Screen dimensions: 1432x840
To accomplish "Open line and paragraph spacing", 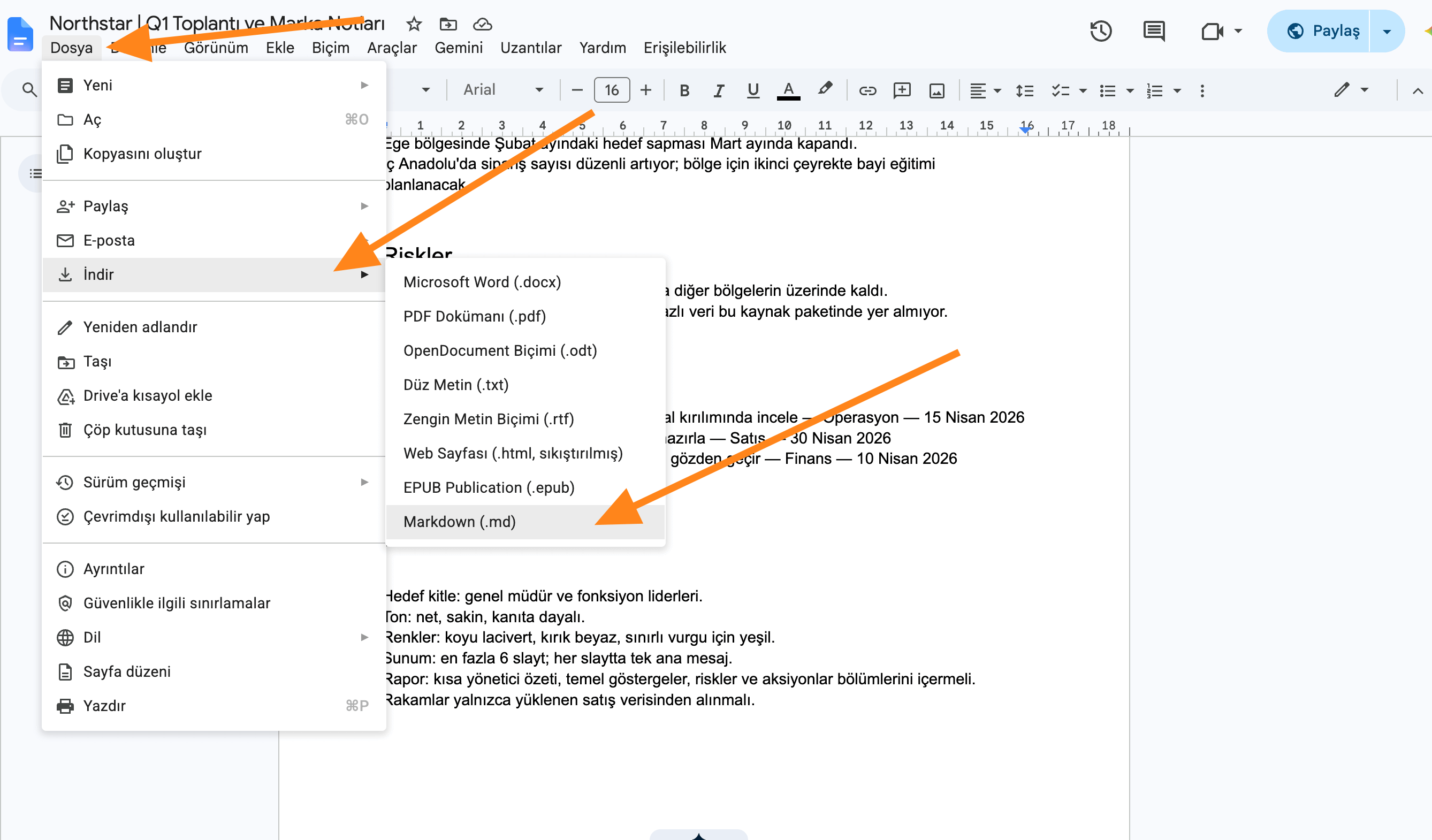I will [x=1025, y=90].
